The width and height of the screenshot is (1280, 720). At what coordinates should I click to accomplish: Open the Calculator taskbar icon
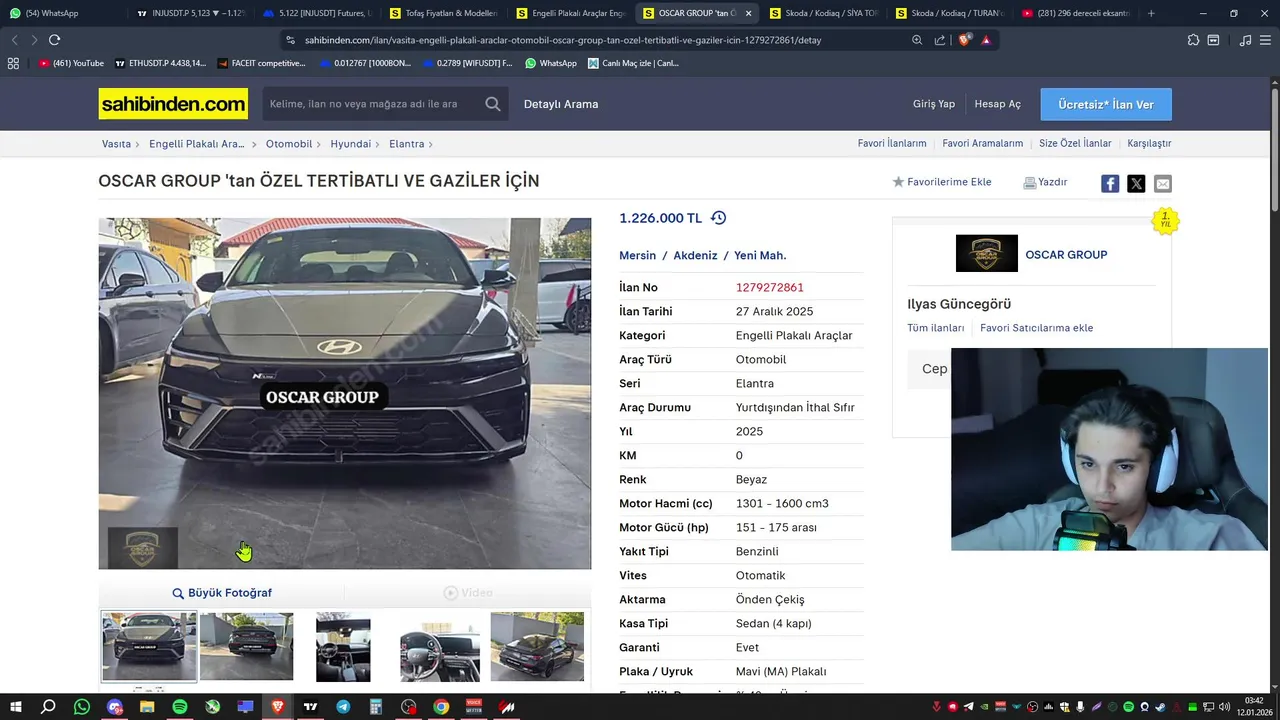376,707
